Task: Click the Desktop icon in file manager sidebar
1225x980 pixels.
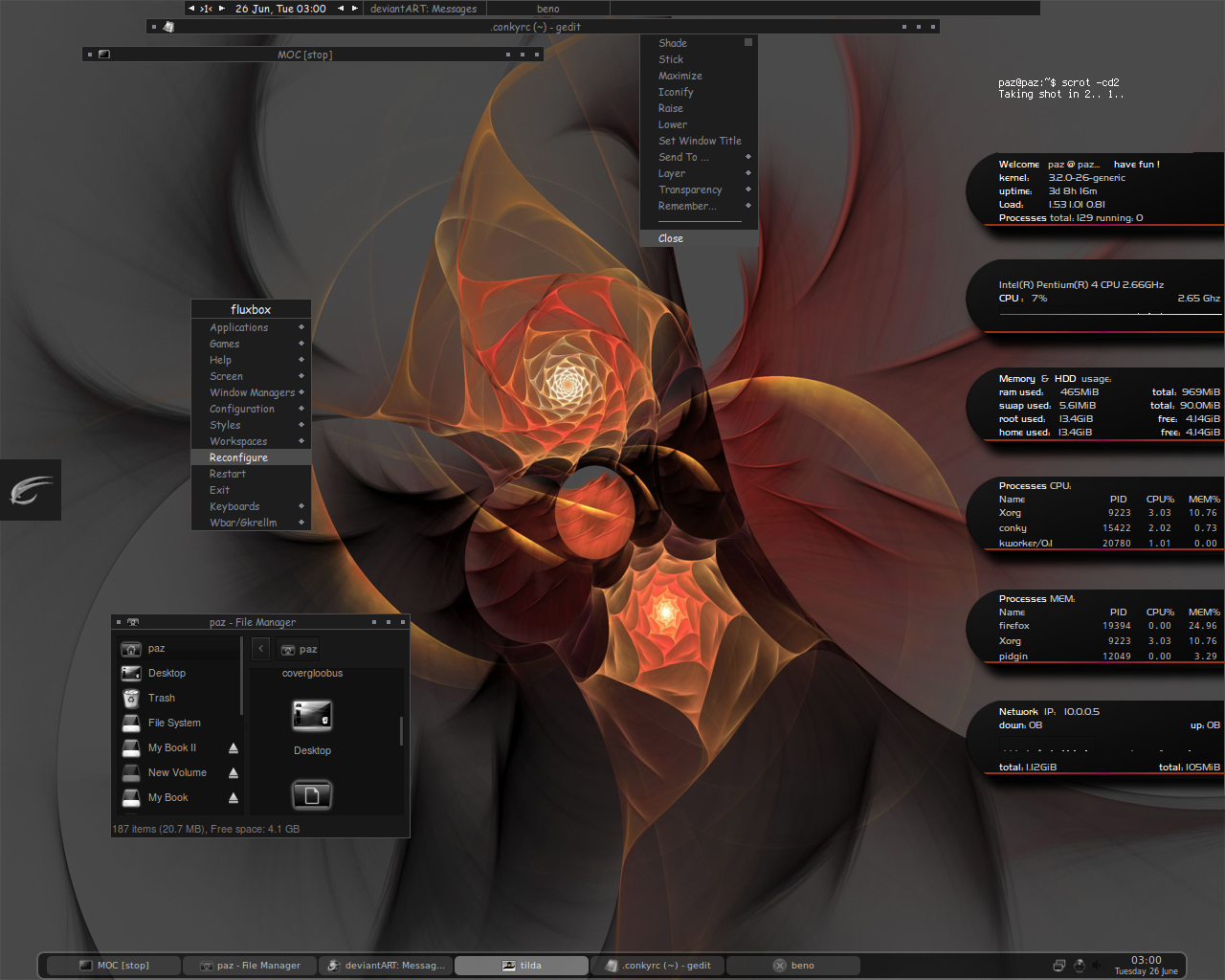Action: pos(131,674)
